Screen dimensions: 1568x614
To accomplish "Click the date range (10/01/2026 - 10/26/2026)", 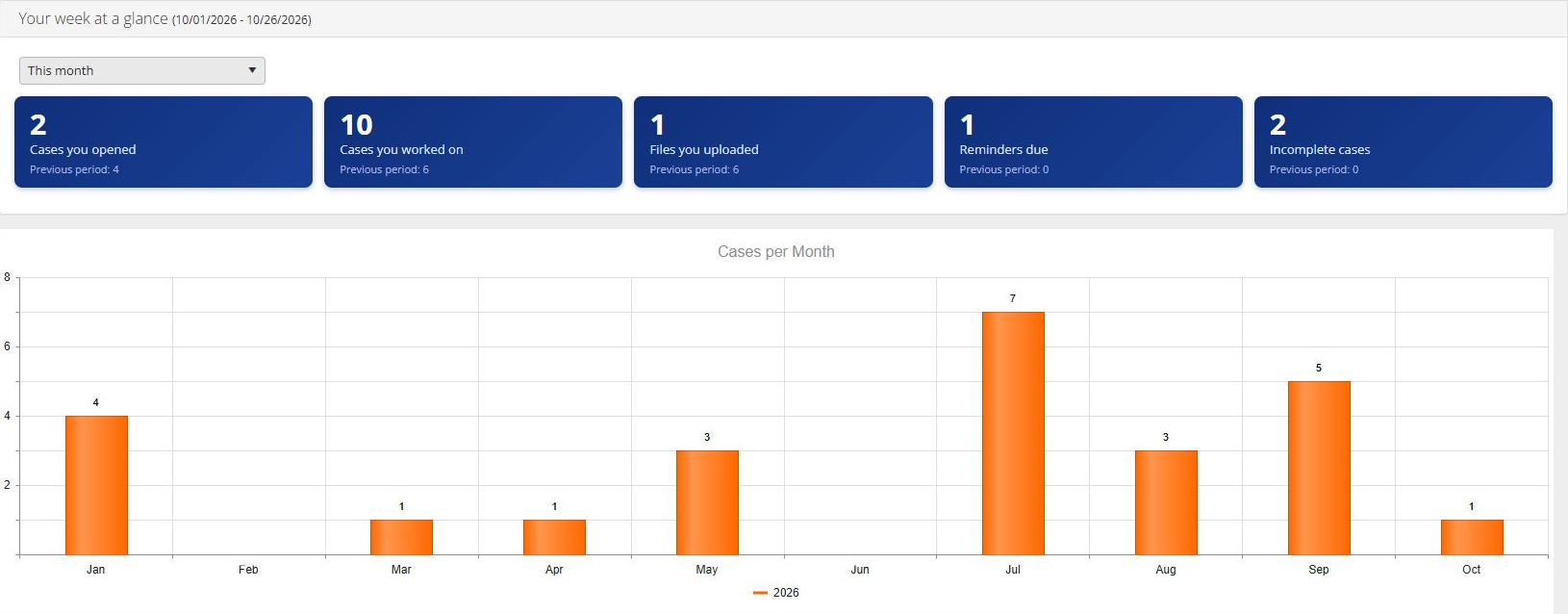I will [241, 19].
